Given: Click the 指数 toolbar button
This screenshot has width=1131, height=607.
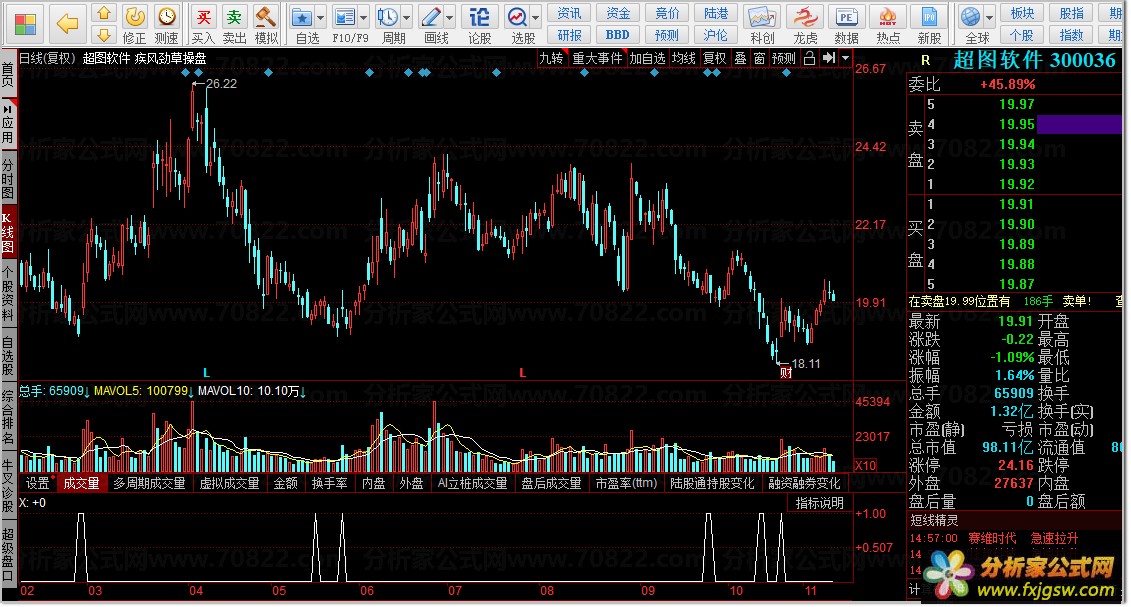Looking at the screenshot, I should click(1071, 35).
